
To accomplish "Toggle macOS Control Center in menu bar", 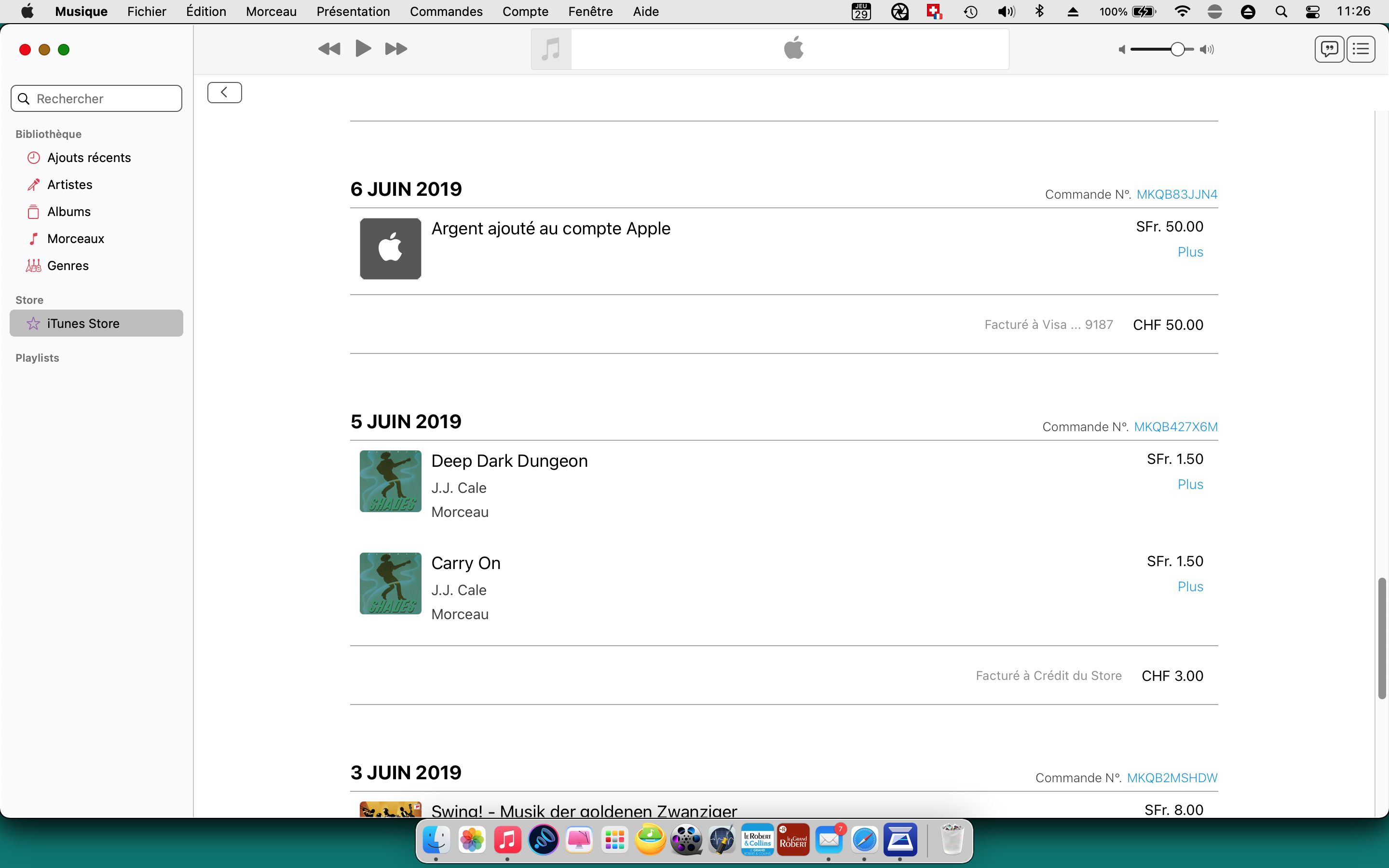I will 1312,12.
